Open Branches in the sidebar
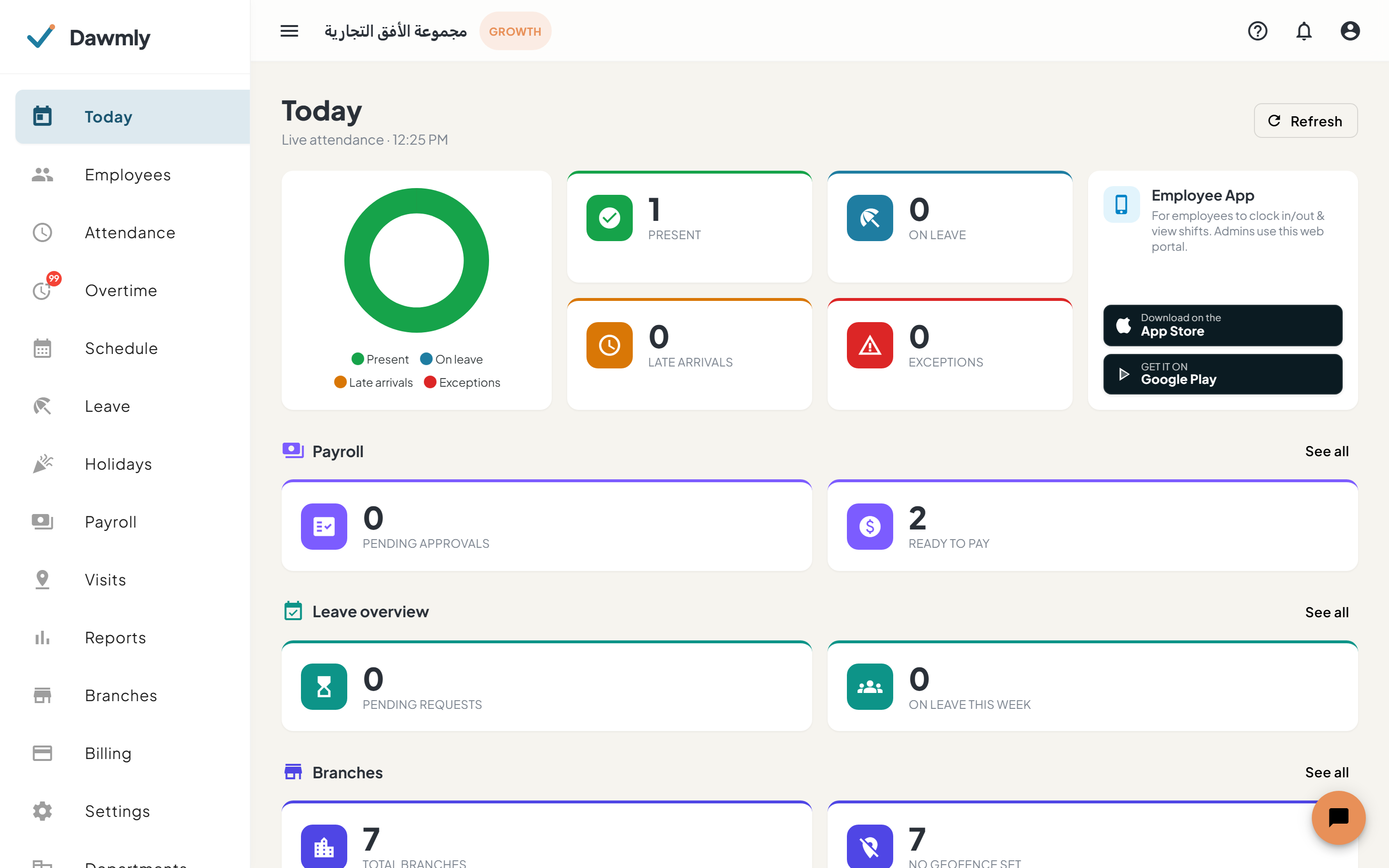 click(133, 696)
